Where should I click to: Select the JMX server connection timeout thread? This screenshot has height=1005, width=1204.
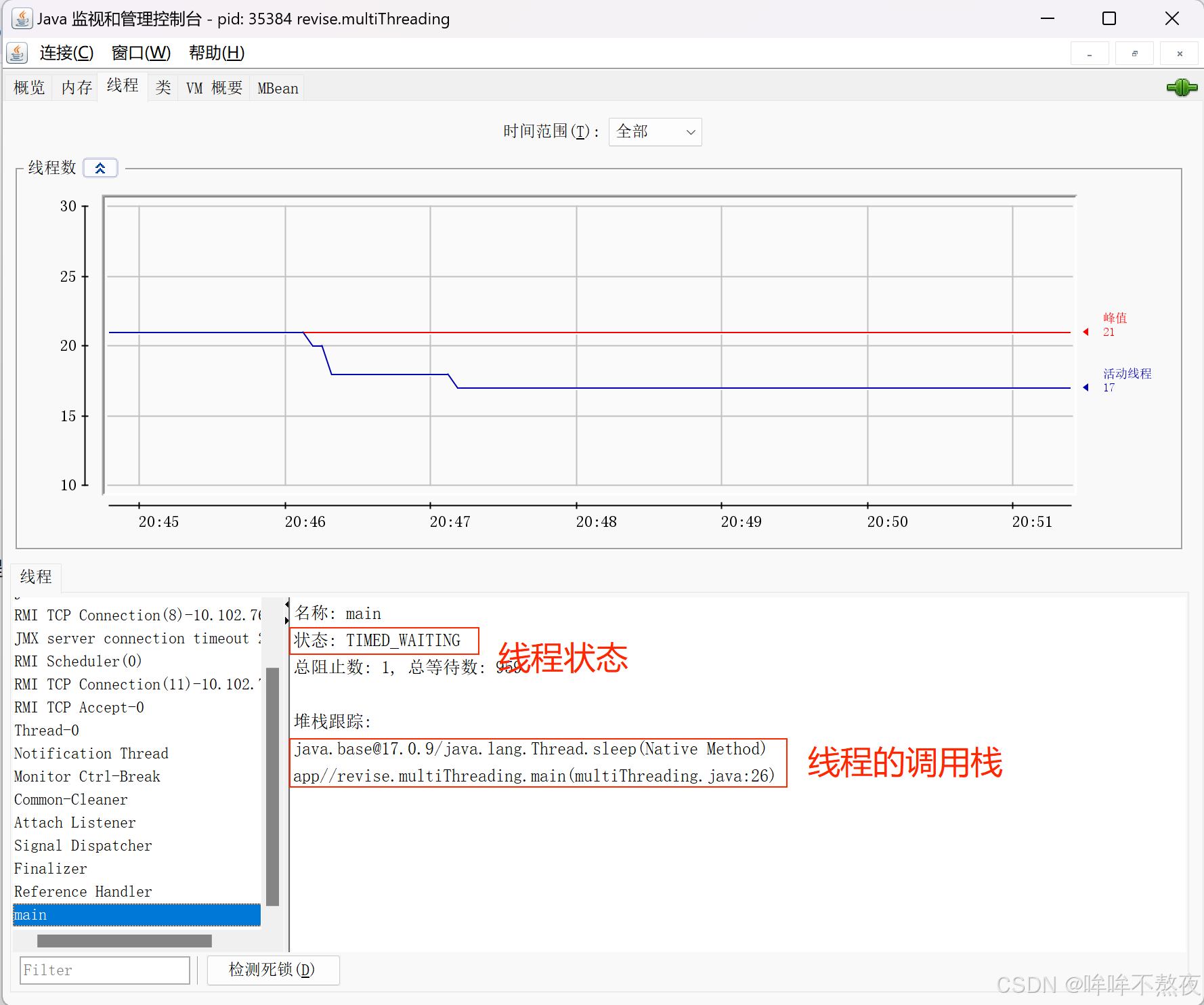point(137,639)
